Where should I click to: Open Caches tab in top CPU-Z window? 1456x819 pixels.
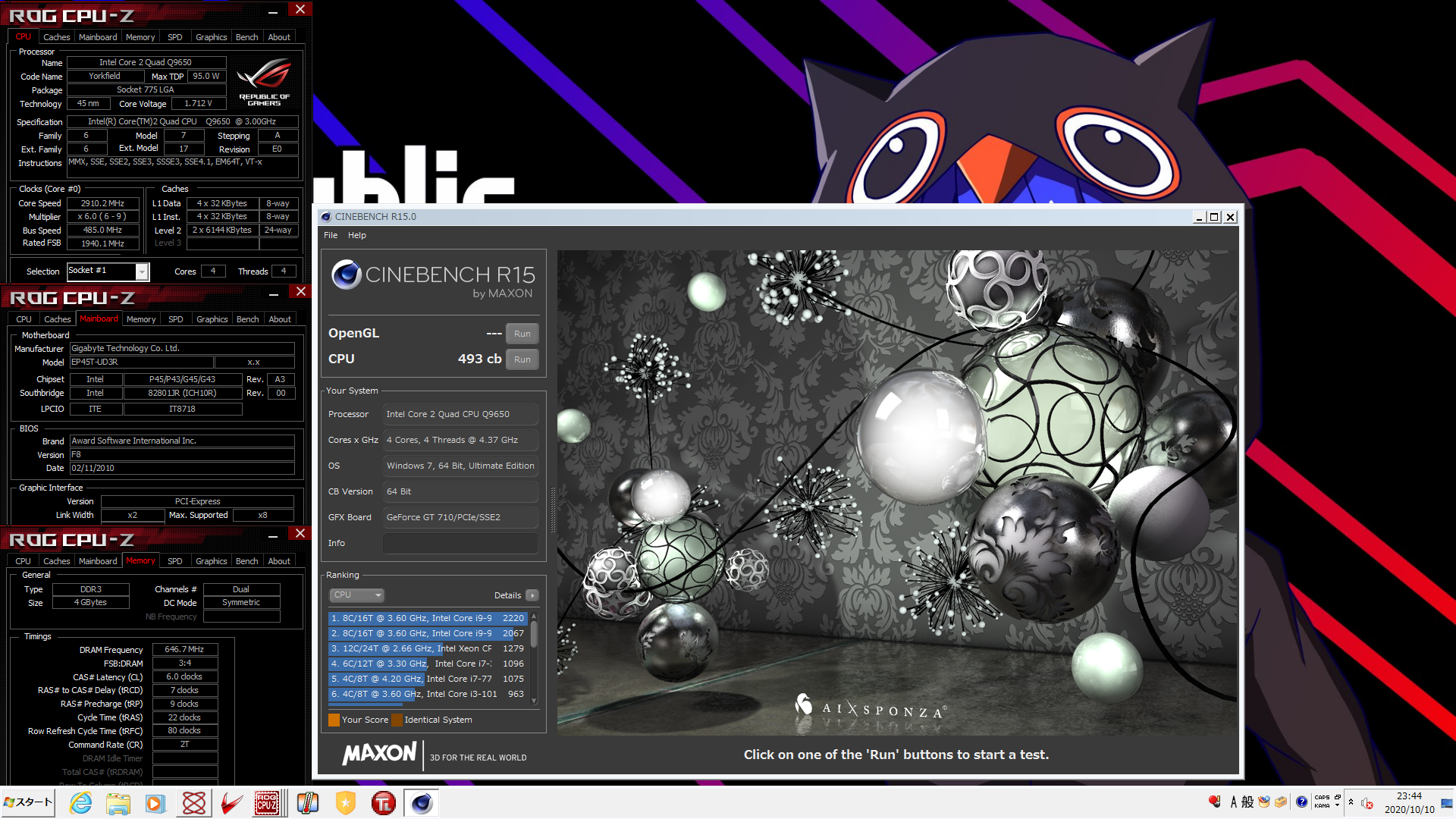pyautogui.click(x=57, y=37)
